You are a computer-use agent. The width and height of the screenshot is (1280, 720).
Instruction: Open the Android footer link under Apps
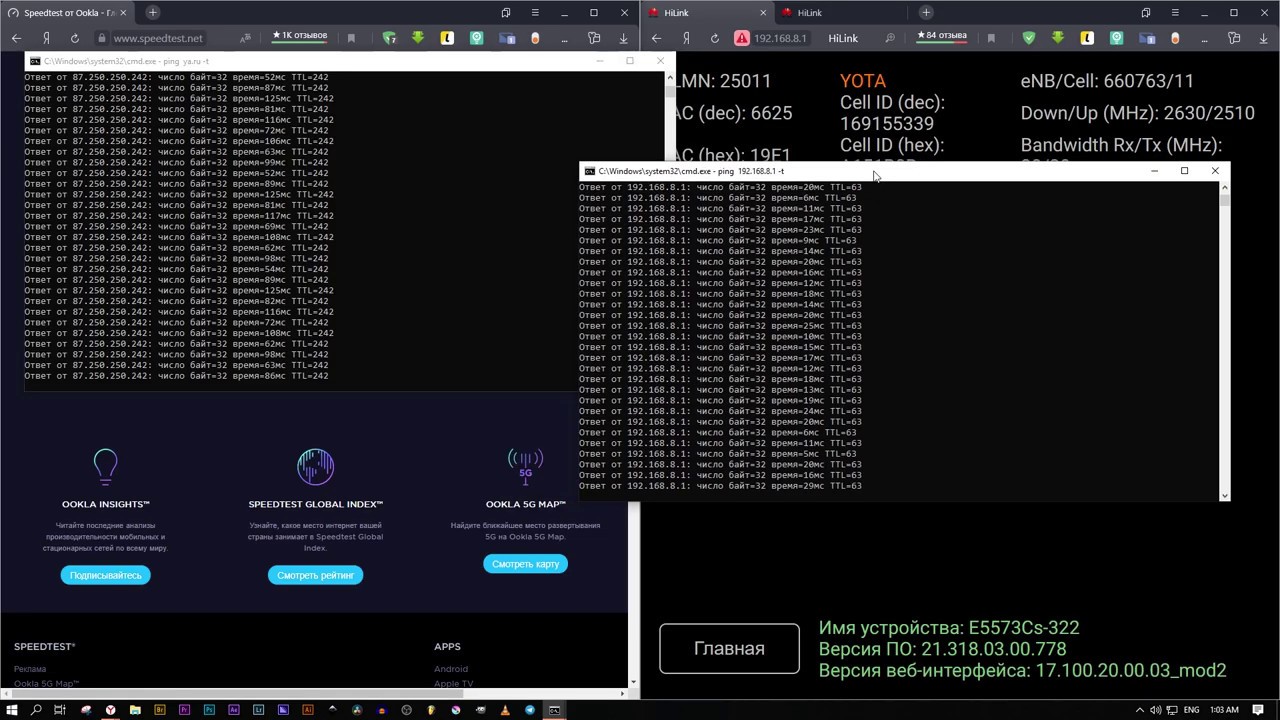[451, 669]
